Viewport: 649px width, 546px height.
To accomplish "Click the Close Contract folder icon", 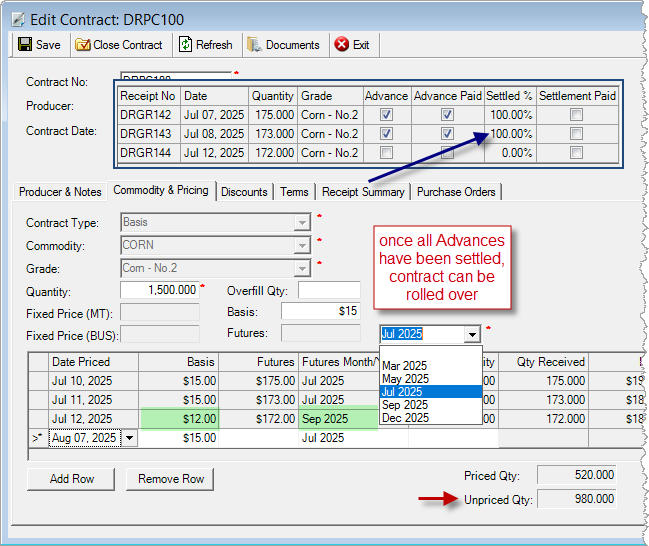I will point(82,45).
